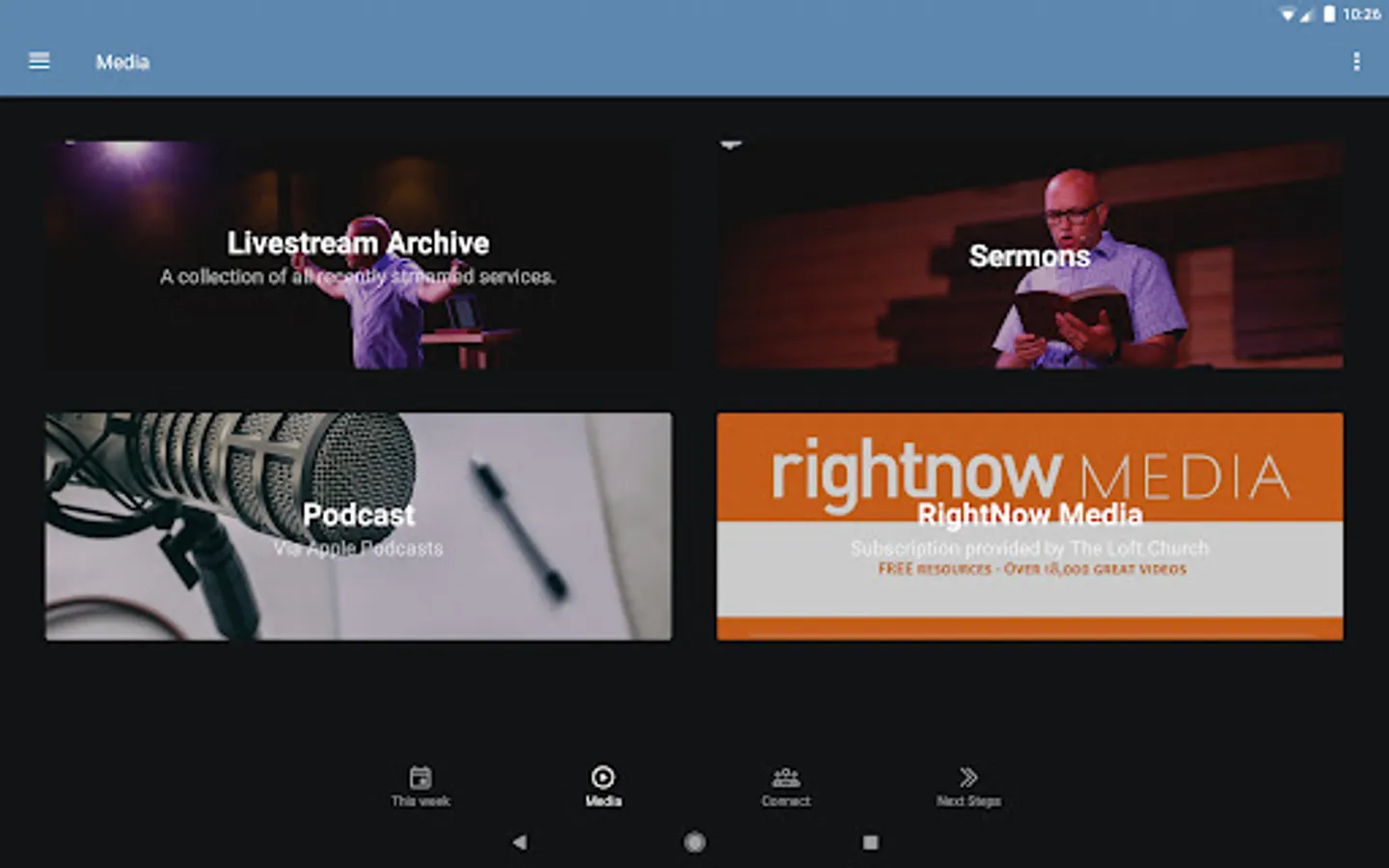Tap the Android home button
The image size is (1389, 868).
tap(694, 842)
